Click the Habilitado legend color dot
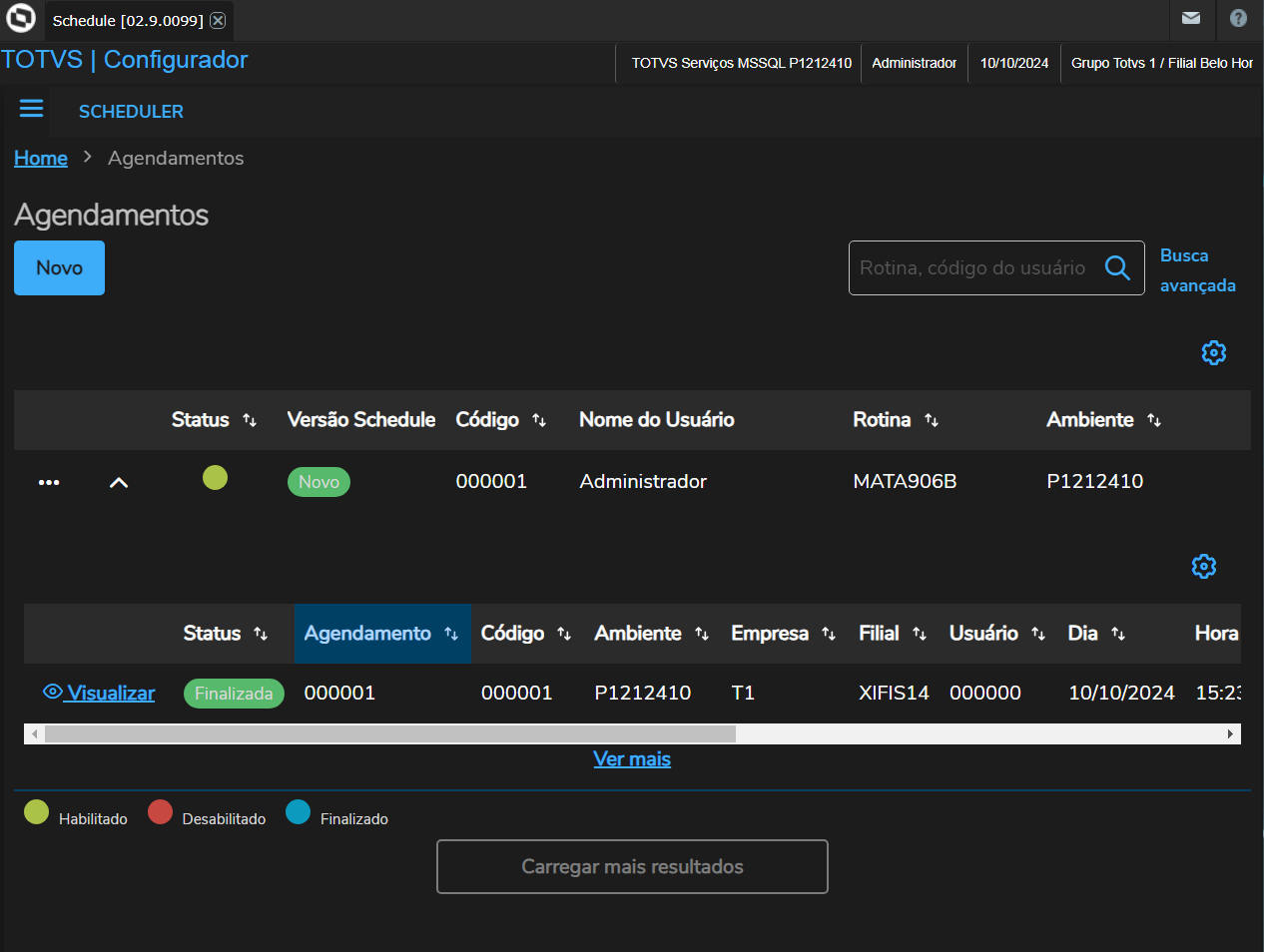Image resolution: width=1264 pixels, height=952 pixels. [36, 812]
